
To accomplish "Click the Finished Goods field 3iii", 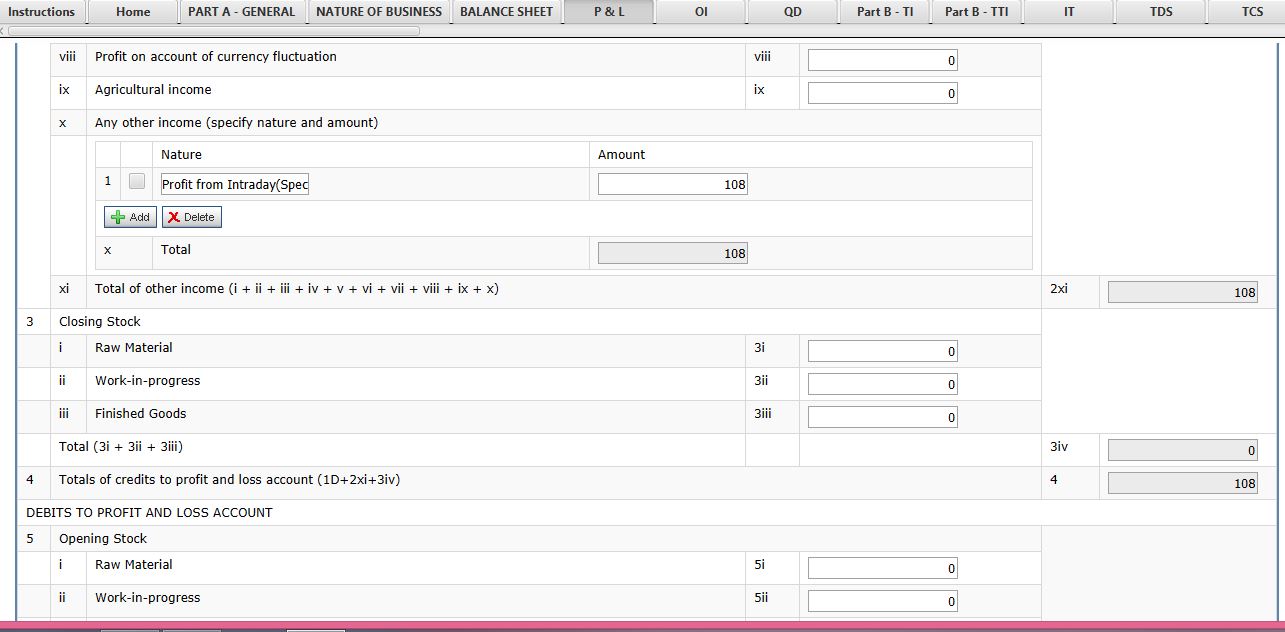I will (883, 417).
